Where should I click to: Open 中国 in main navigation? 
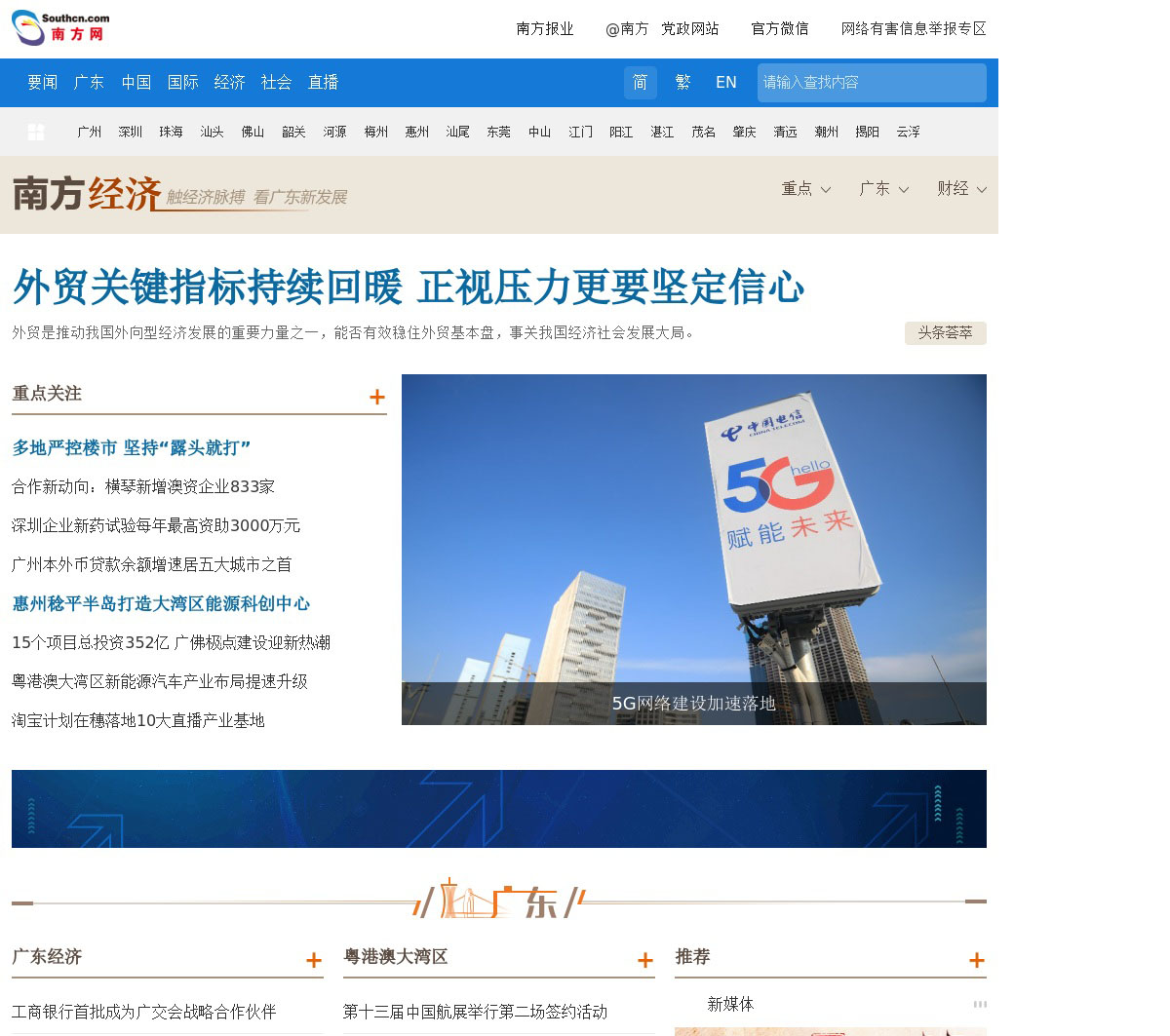136,83
